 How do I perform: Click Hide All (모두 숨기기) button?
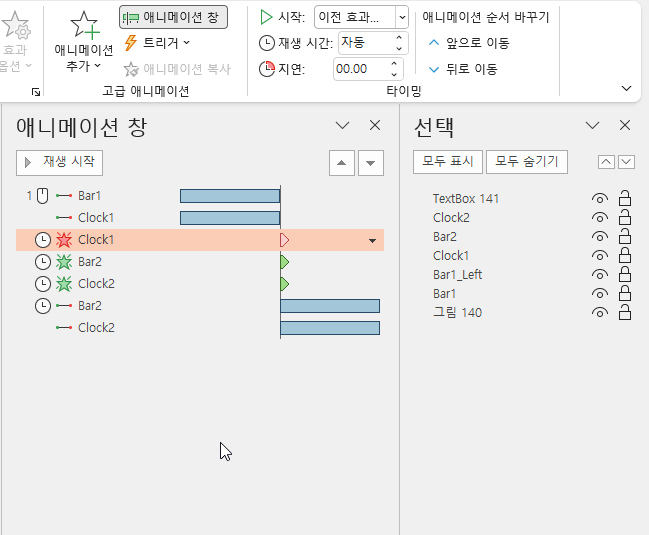click(526, 161)
